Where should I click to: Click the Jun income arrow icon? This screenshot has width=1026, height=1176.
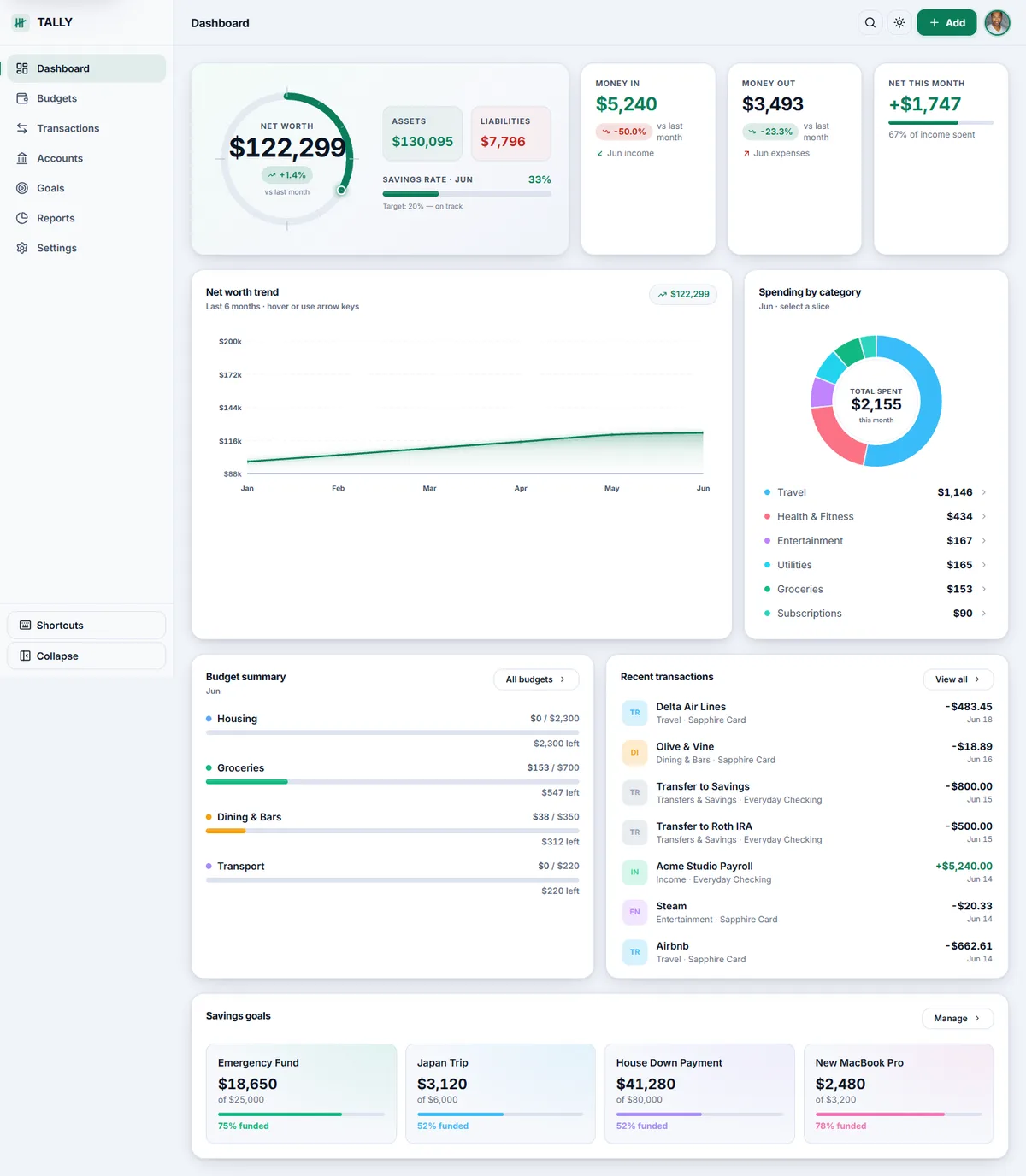pyautogui.click(x=600, y=154)
